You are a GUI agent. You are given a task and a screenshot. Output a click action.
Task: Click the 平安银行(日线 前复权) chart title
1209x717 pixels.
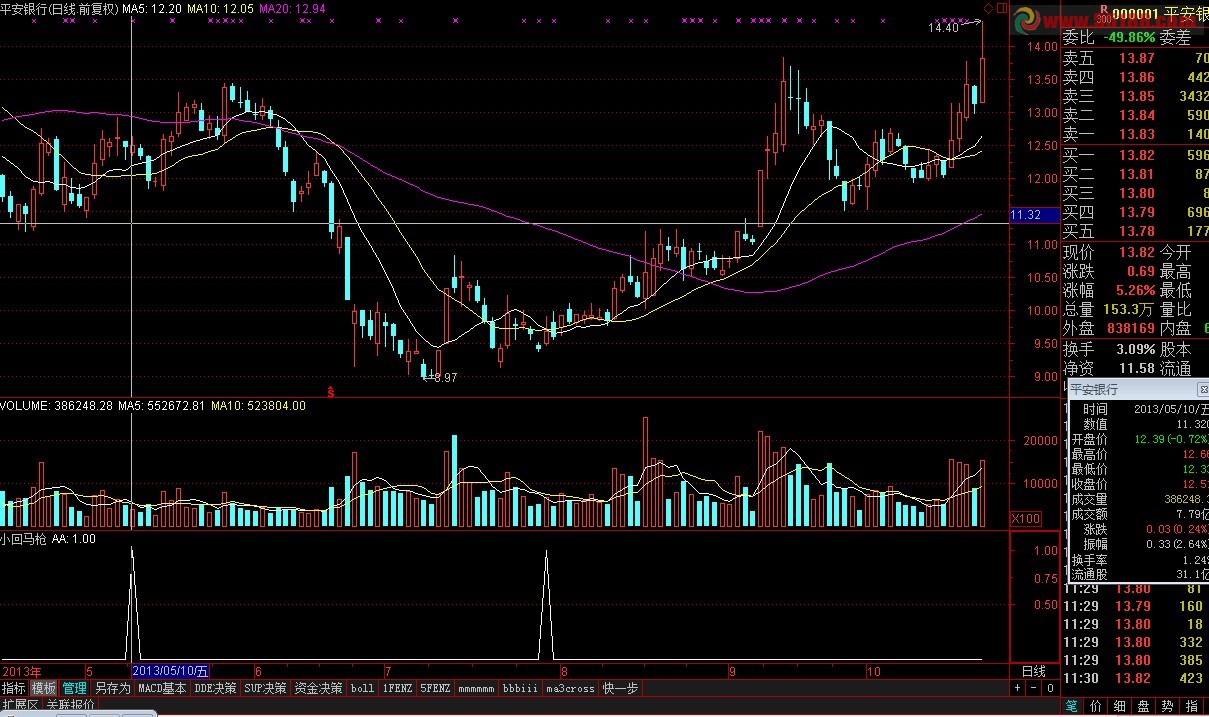(58, 8)
